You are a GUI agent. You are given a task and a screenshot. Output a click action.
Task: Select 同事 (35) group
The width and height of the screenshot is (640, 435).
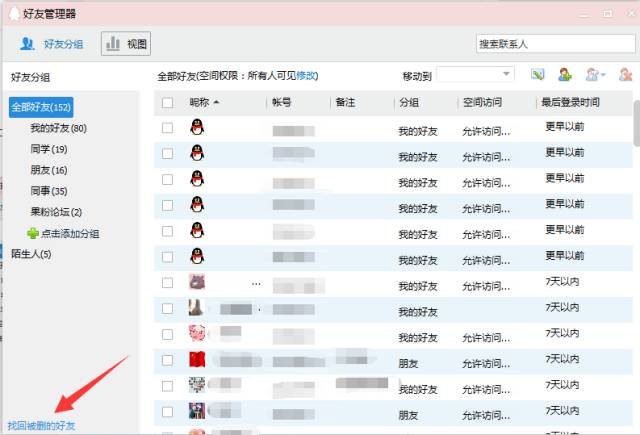[49, 191]
